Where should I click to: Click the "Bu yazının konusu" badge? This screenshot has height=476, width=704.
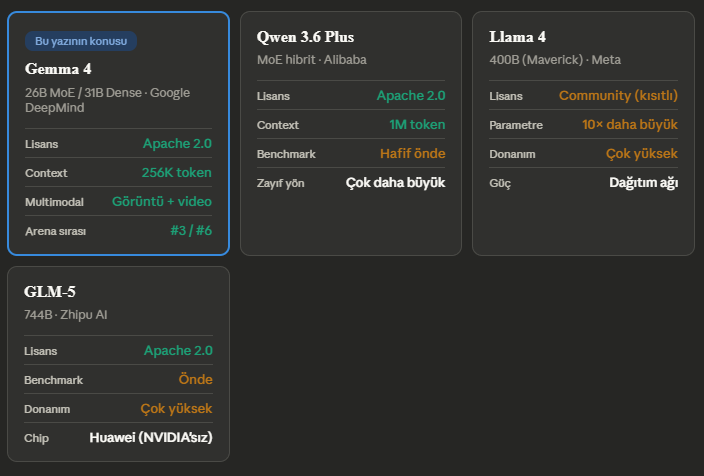[x=81, y=41]
